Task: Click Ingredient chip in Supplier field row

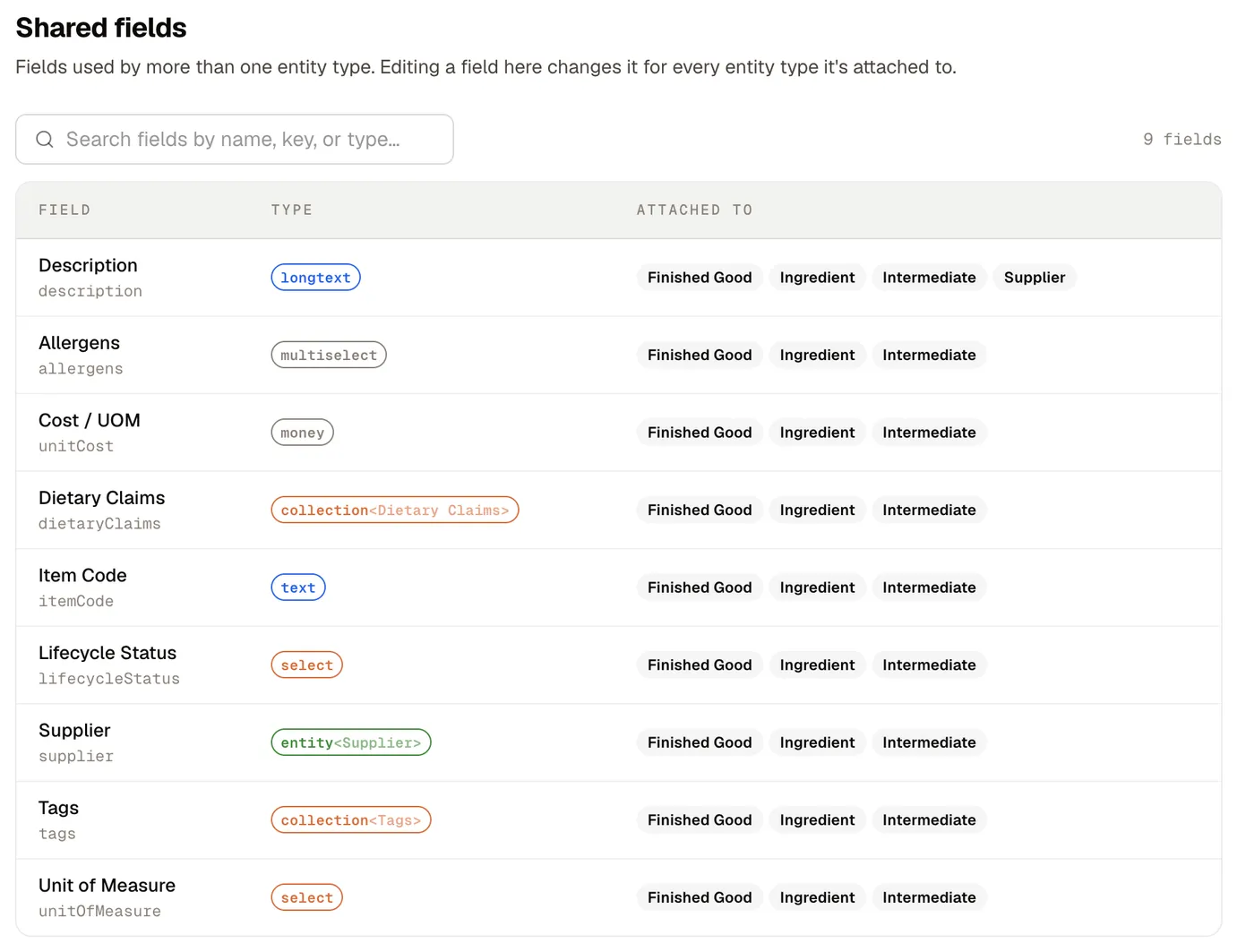Action: pos(817,742)
